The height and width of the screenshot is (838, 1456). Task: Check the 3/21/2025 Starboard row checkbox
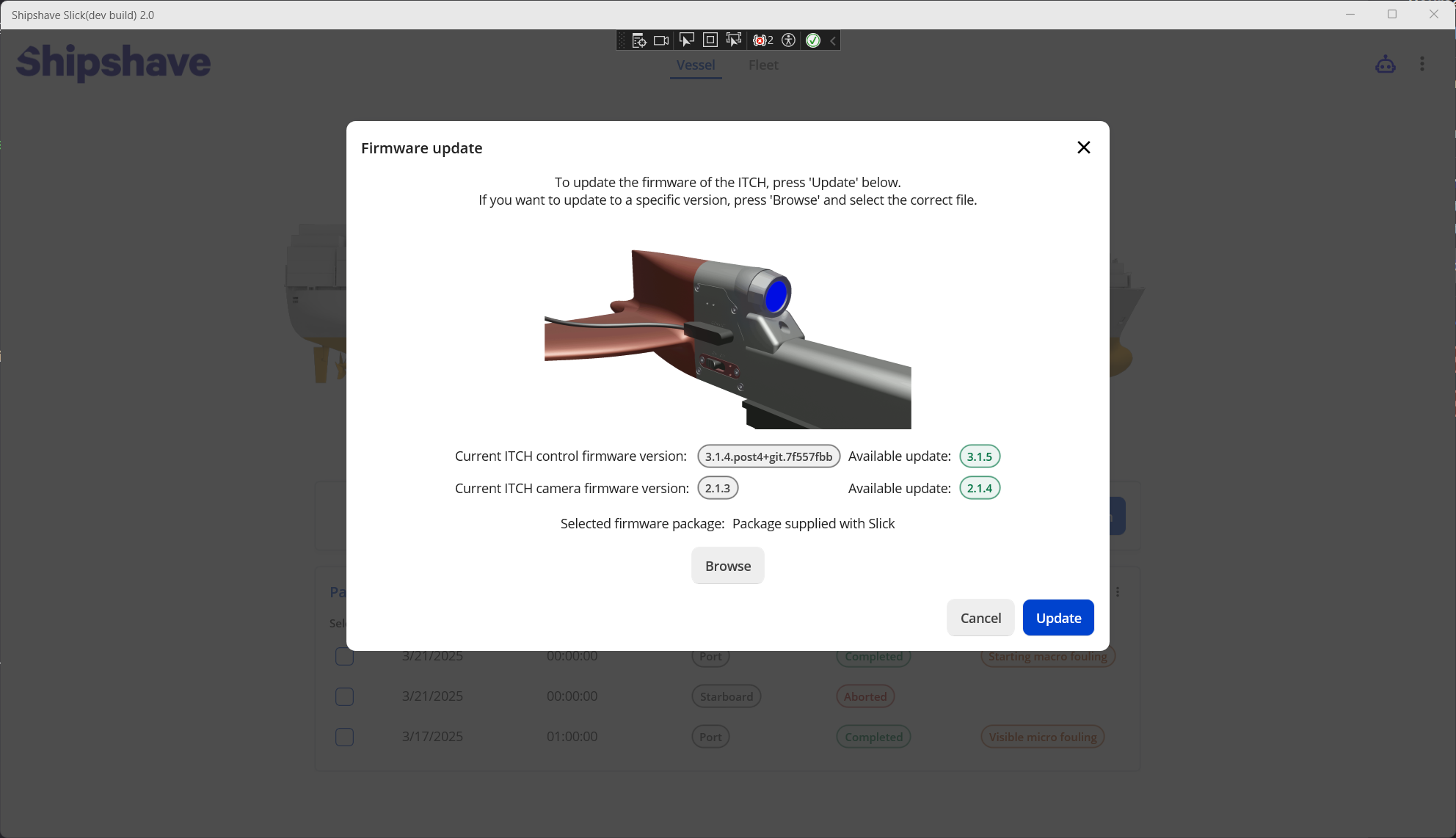(344, 696)
